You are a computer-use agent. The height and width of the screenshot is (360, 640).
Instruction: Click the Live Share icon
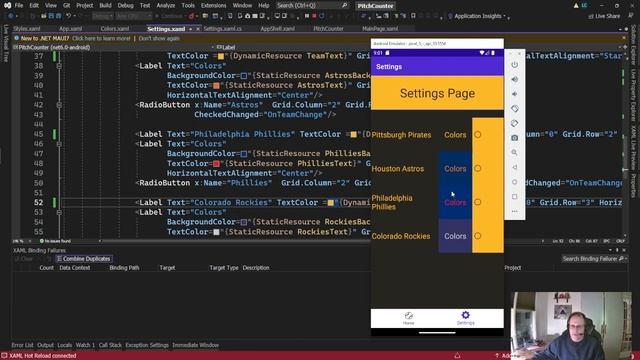coord(591,16)
